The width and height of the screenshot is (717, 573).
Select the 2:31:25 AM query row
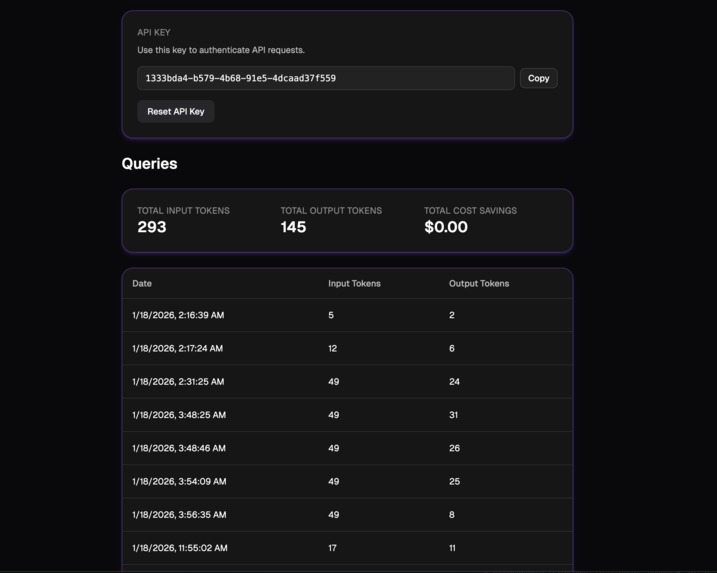(348, 382)
